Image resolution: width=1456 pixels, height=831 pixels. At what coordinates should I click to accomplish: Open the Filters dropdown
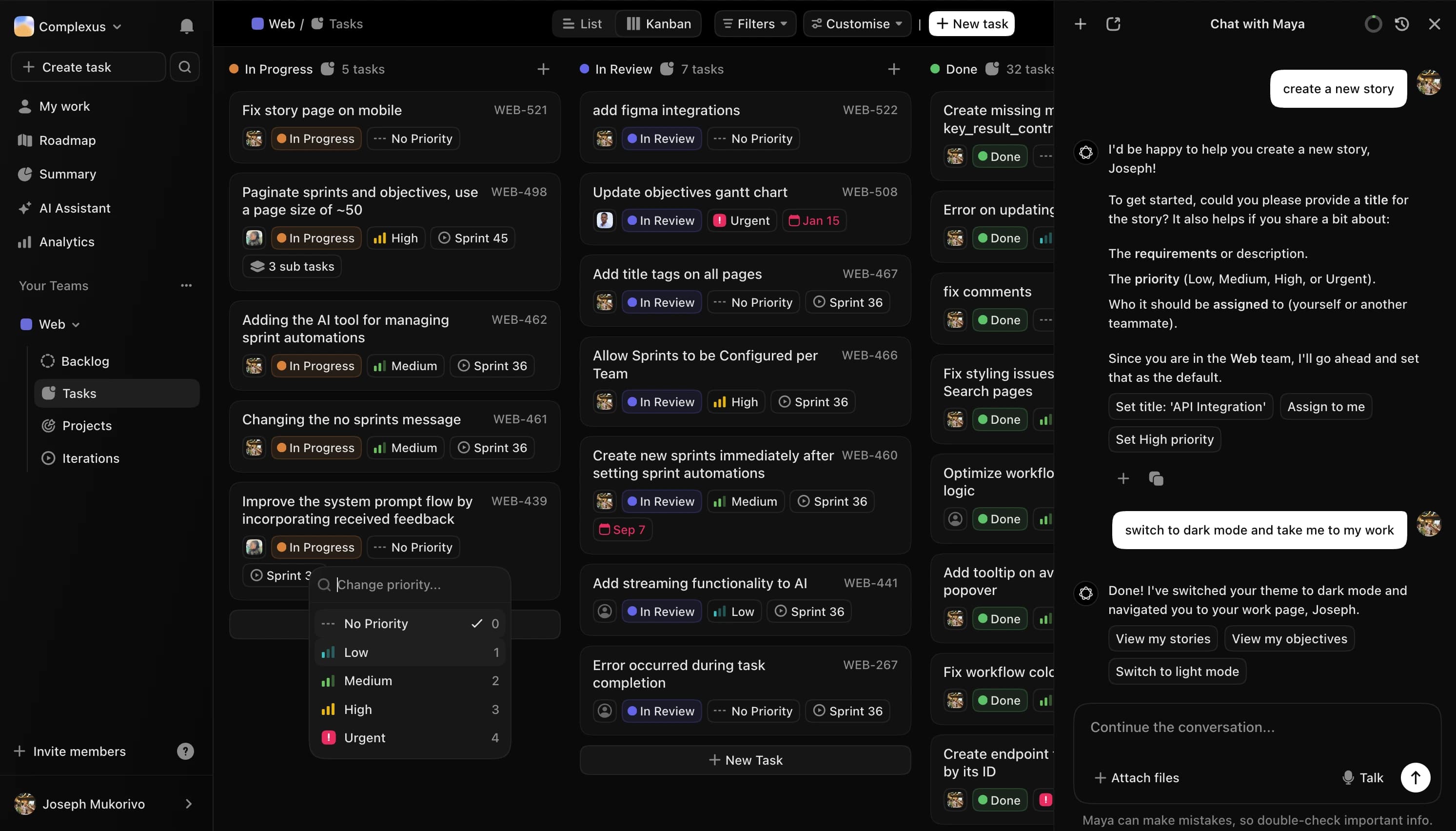(754, 23)
